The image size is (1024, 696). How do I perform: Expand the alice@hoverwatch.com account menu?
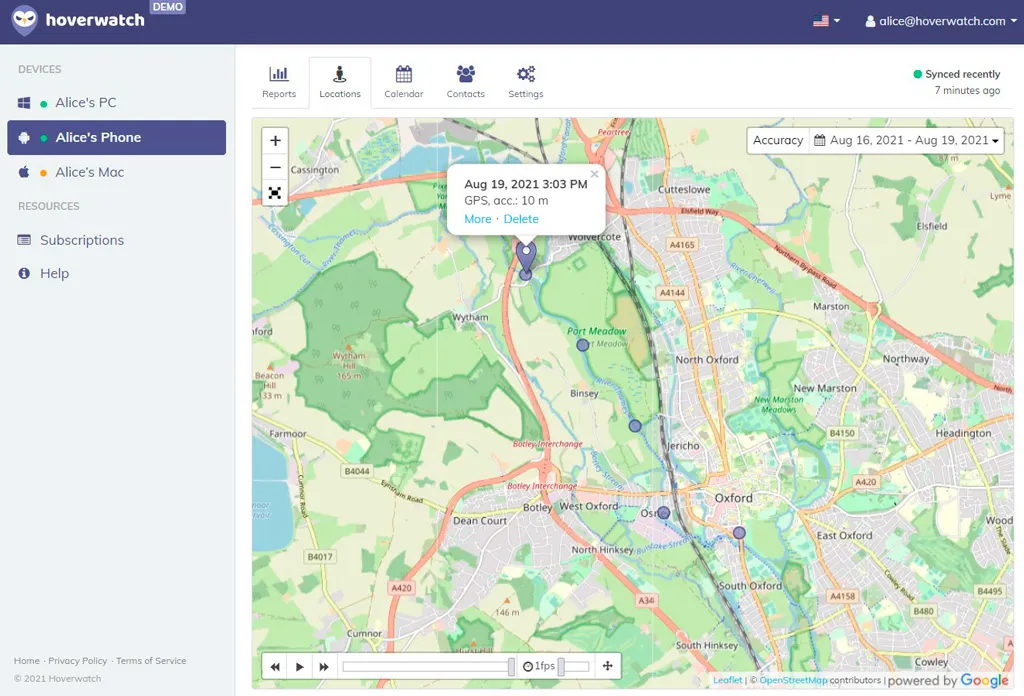point(940,21)
